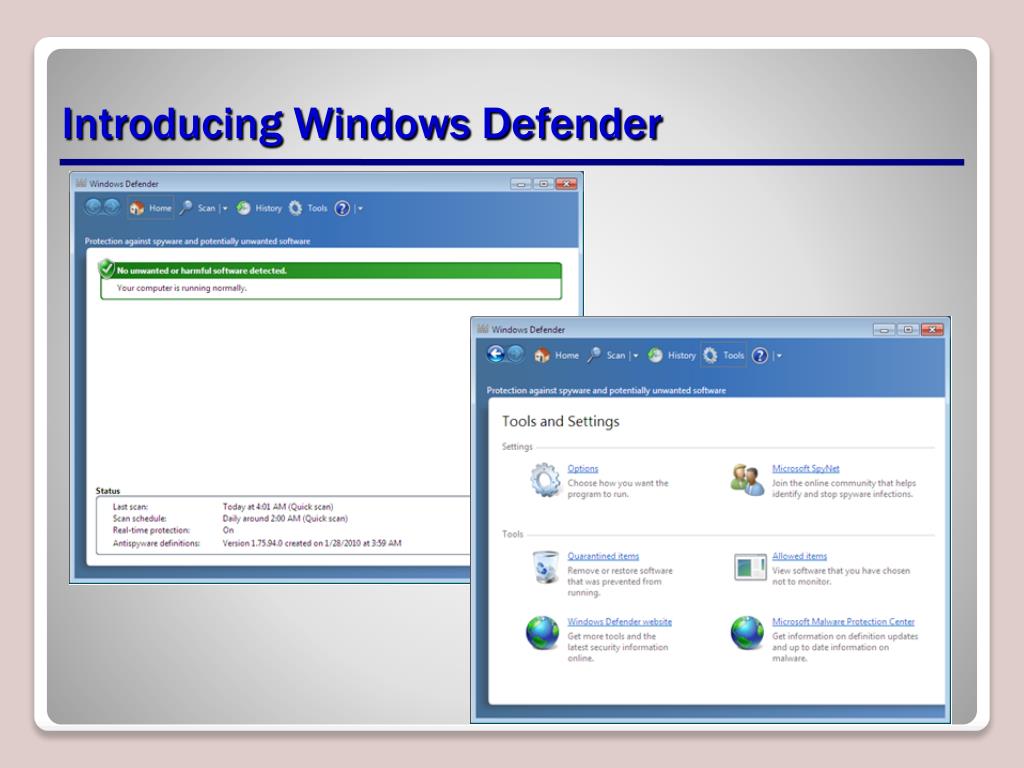1024x768 pixels.
Task: Open Scan dropdown in Tools and Settings window
Action: 635,356
